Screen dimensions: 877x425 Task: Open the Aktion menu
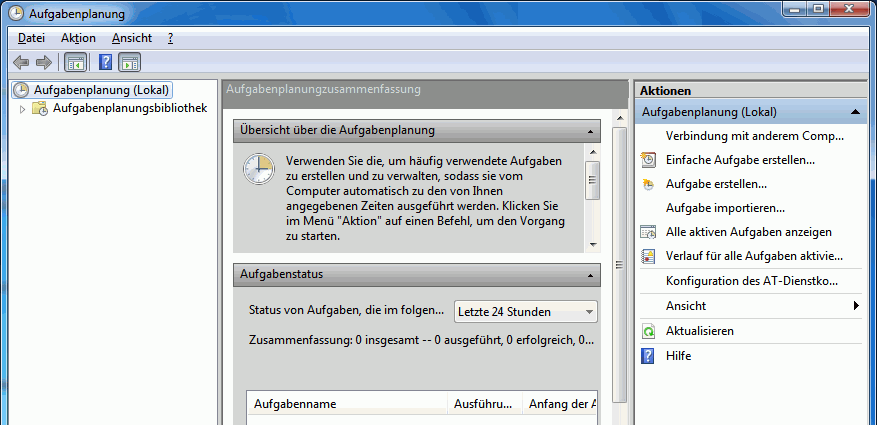pos(78,38)
